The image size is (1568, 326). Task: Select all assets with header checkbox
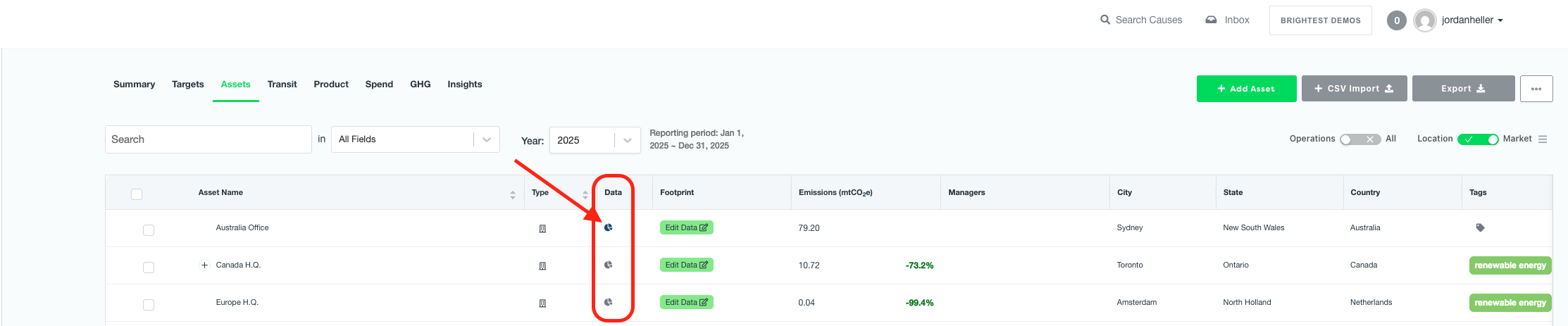click(x=137, y=194)
